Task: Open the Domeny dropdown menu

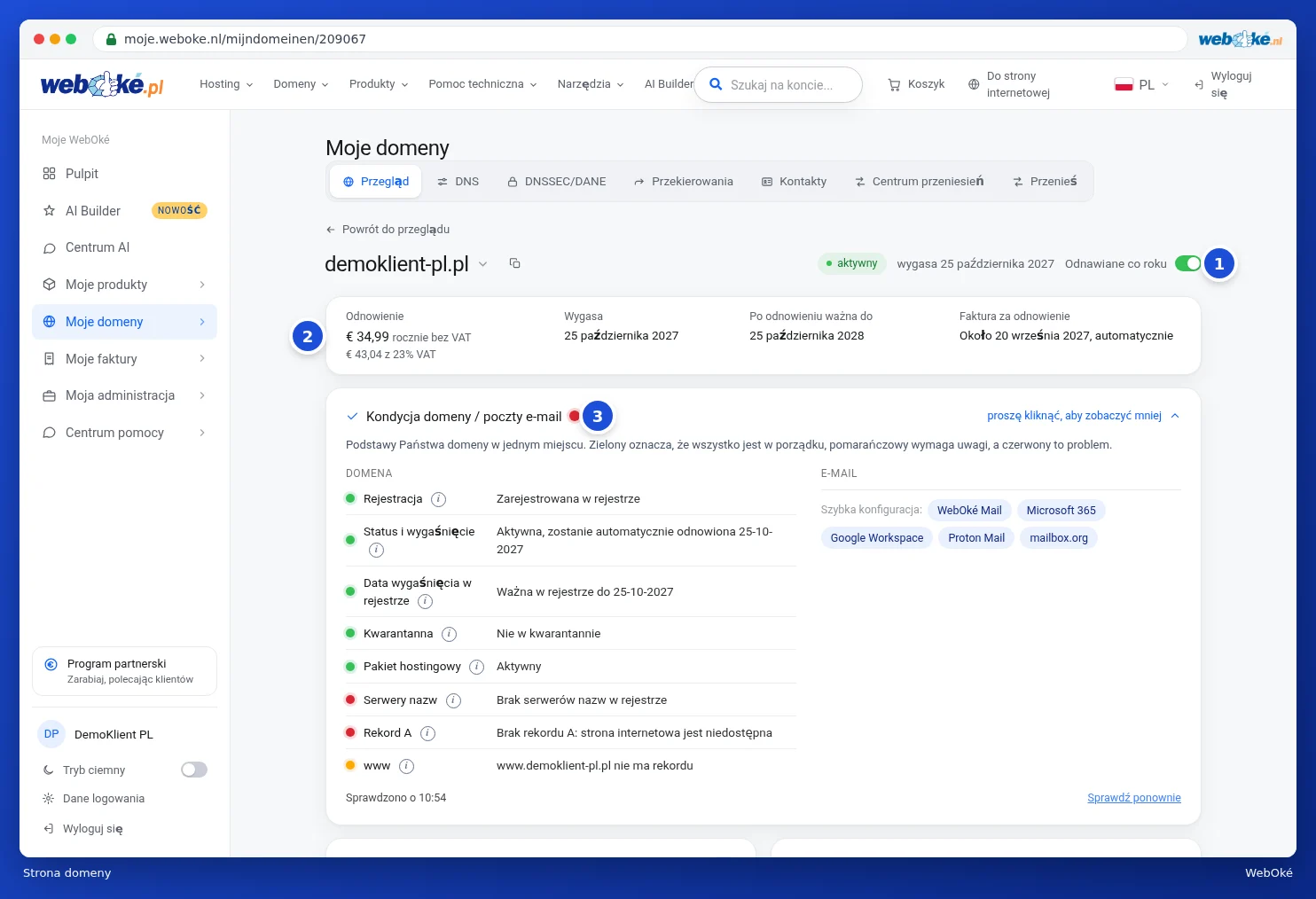Action: point(301,84)
